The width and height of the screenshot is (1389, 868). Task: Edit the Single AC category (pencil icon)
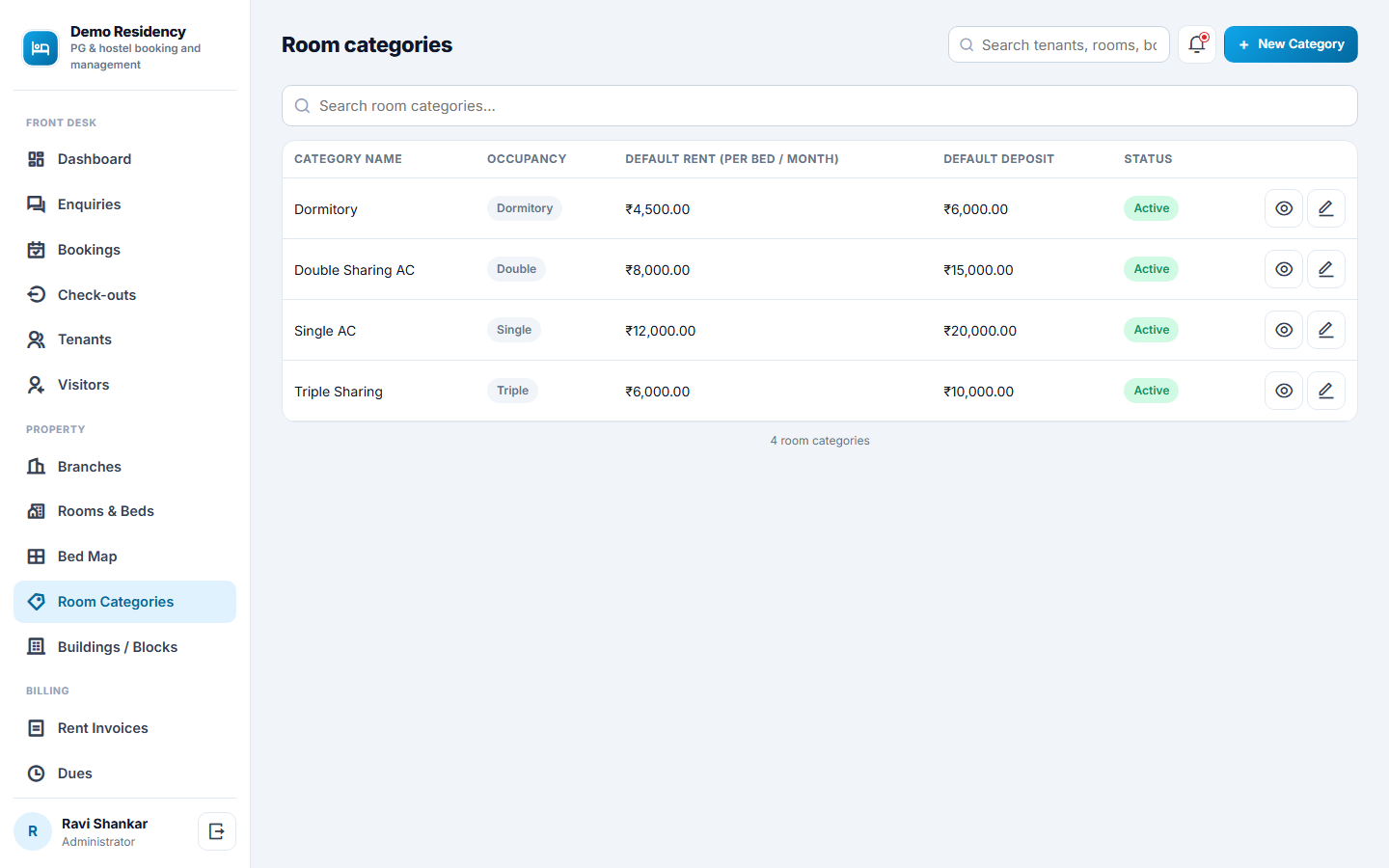pyautogui.click(x=1326, y=330)
